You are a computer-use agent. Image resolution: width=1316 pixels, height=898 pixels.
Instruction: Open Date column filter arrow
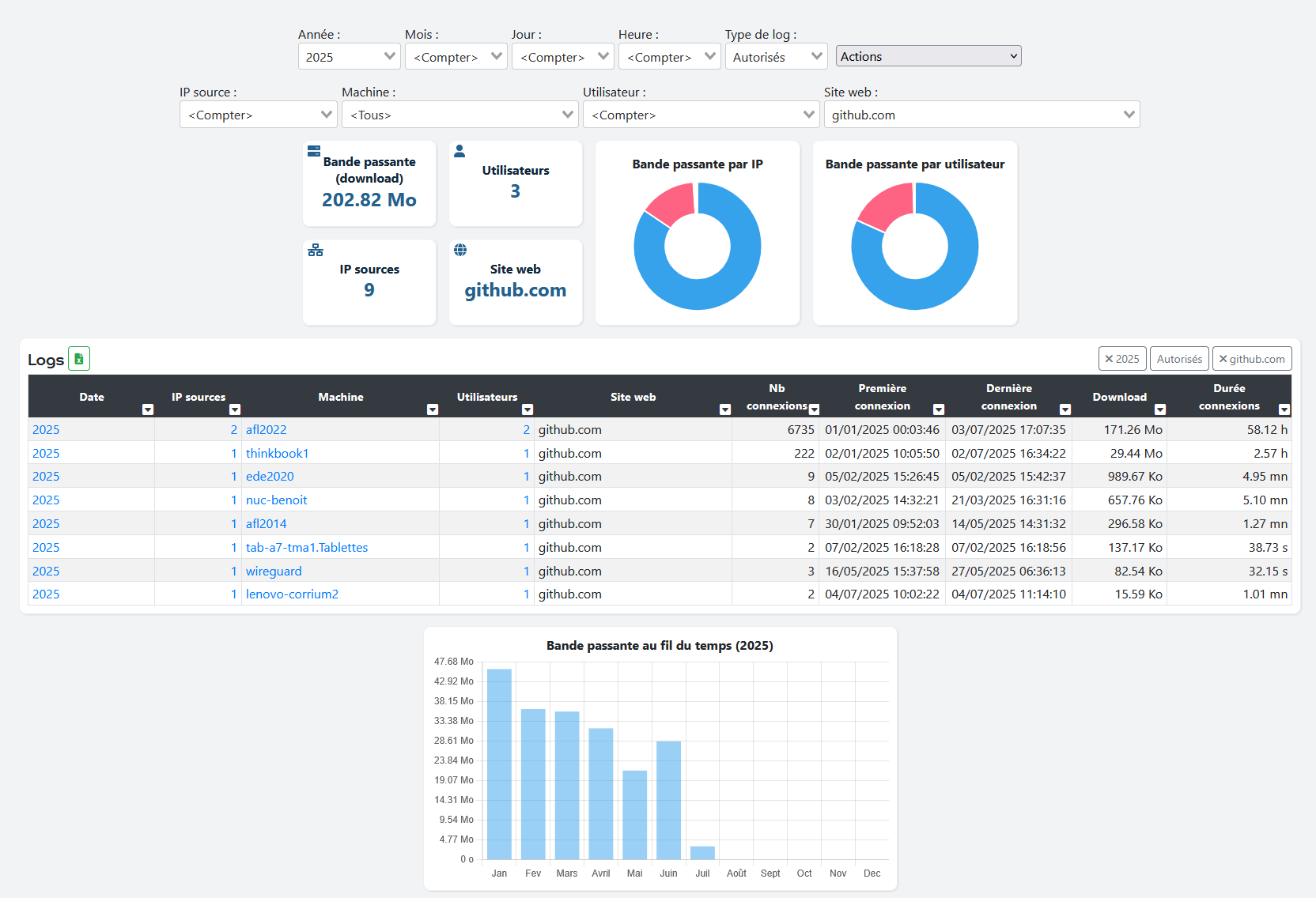148,409
